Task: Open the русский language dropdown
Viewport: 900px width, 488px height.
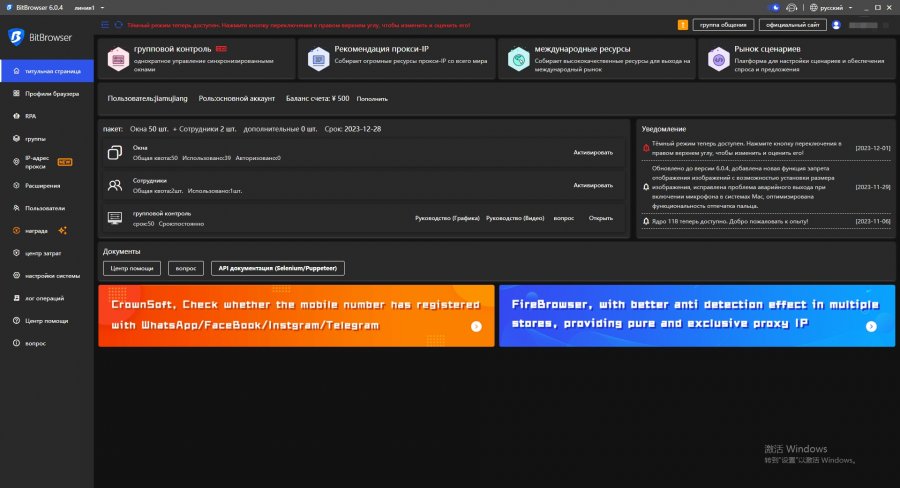Action: pos(831,7)
